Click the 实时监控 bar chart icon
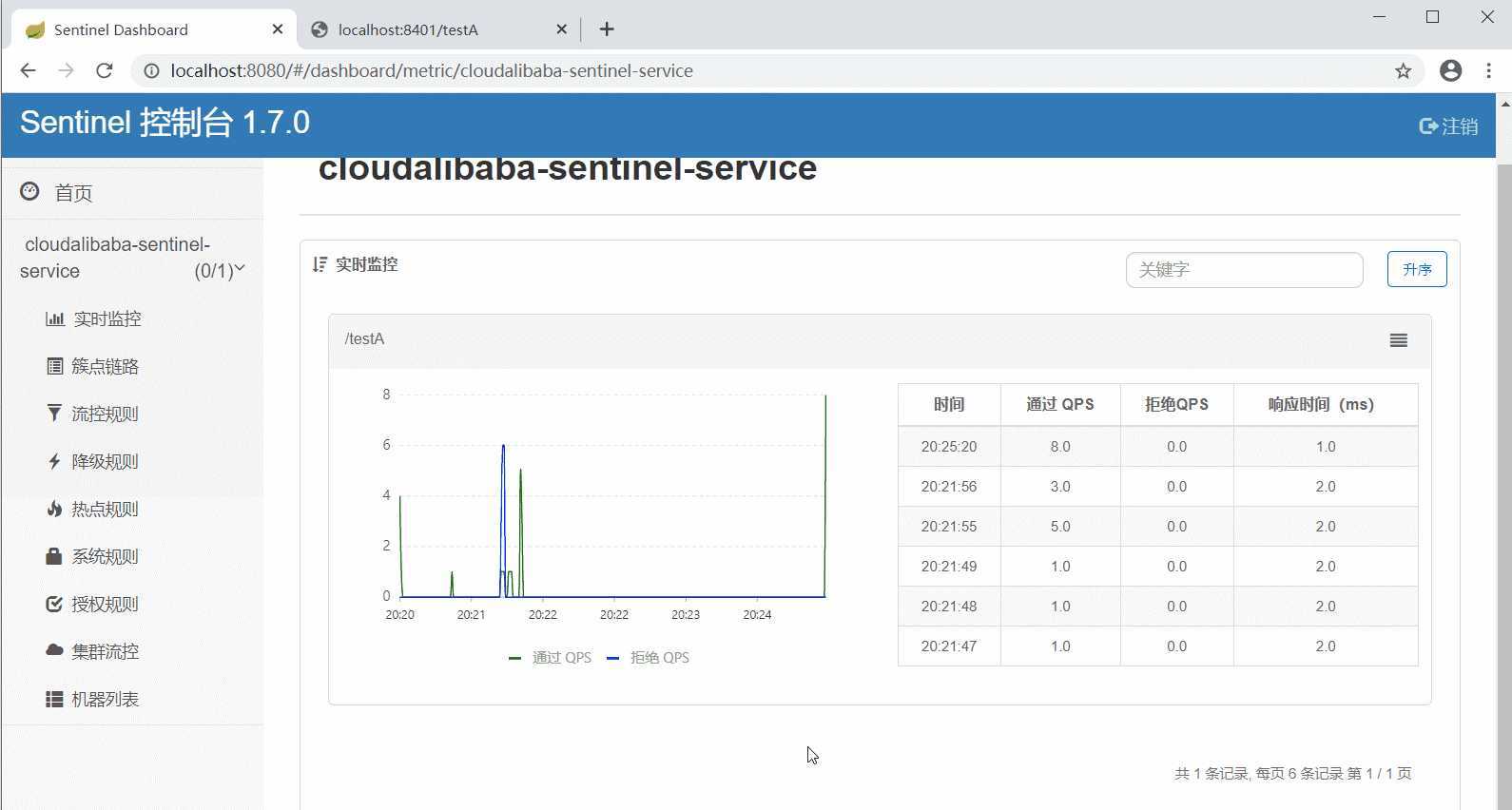Viewport: 1512px width, 810px height. coord(55,318)
